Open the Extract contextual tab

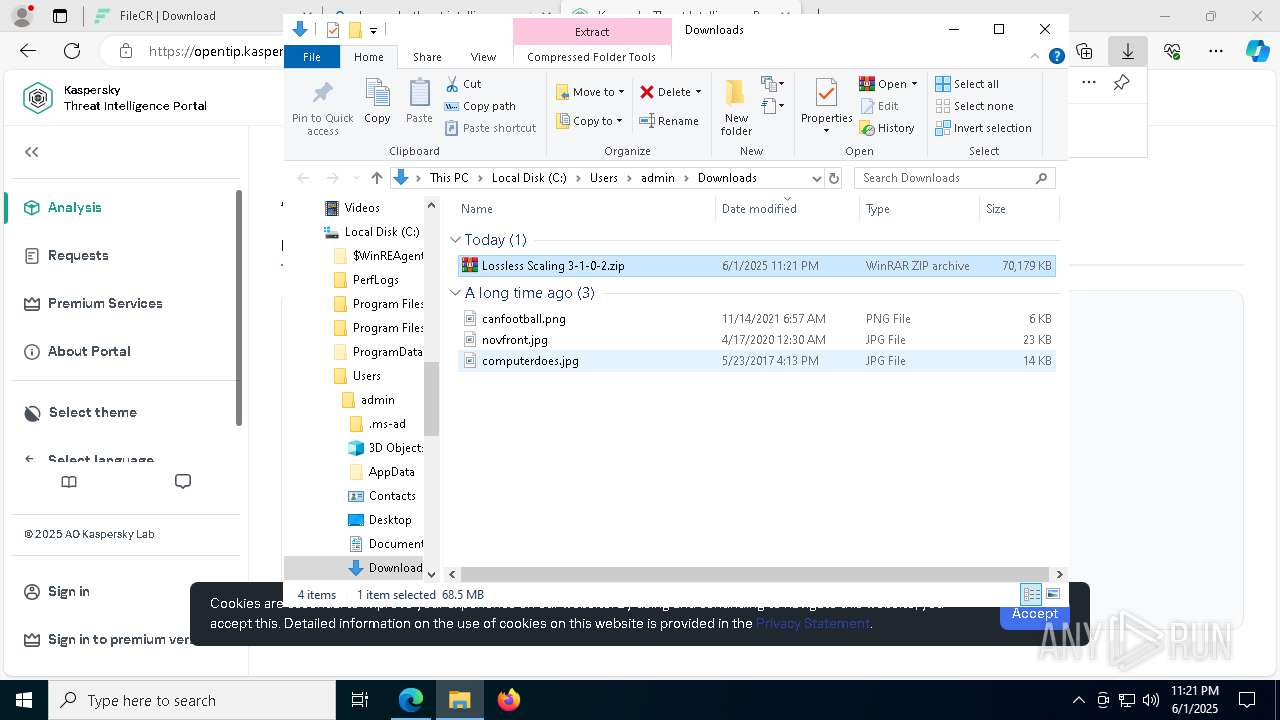pyautogui.click(x=592, y=32)
